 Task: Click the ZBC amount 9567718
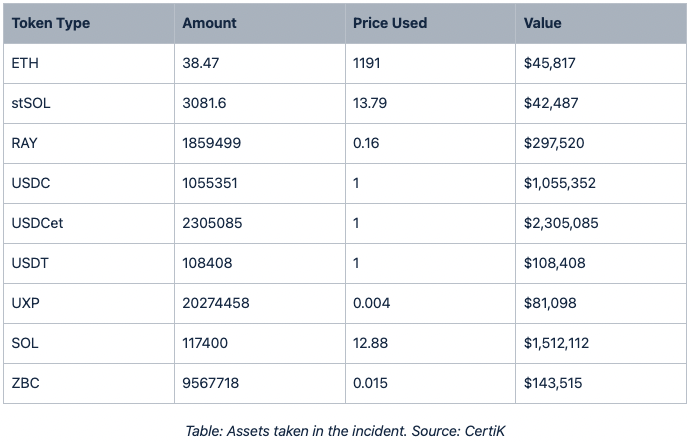211,383
